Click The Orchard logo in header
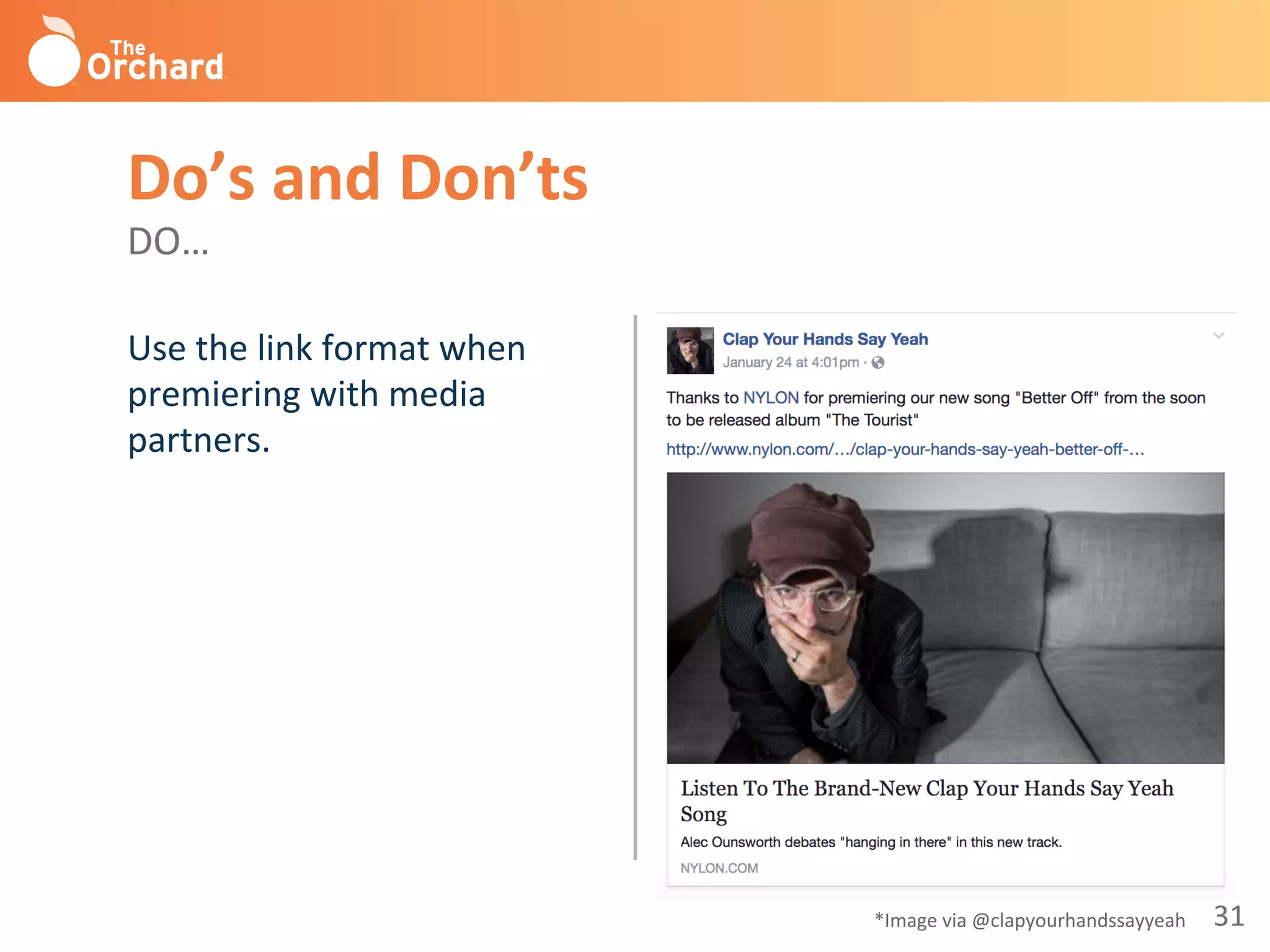1270x952 pixels. pos(127,52)
